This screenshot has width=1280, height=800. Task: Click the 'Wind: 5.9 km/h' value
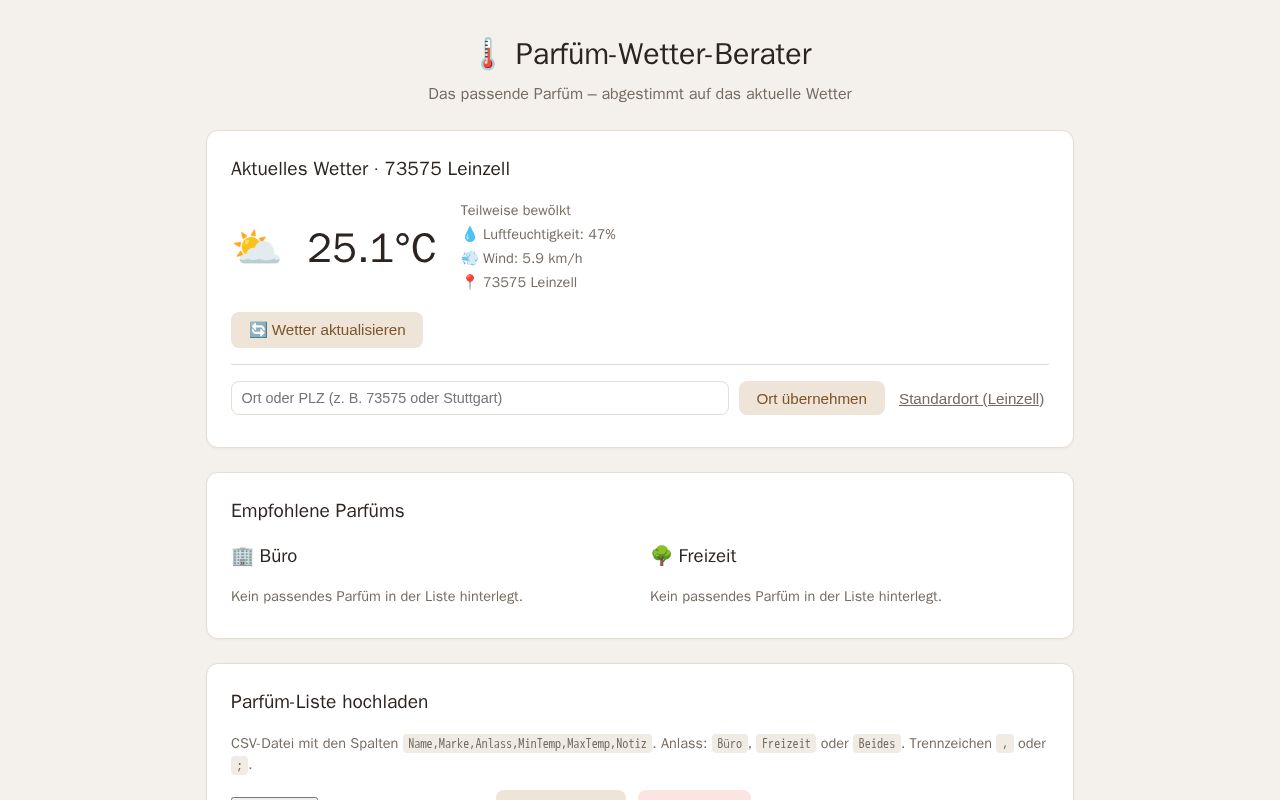coord(533,258)
